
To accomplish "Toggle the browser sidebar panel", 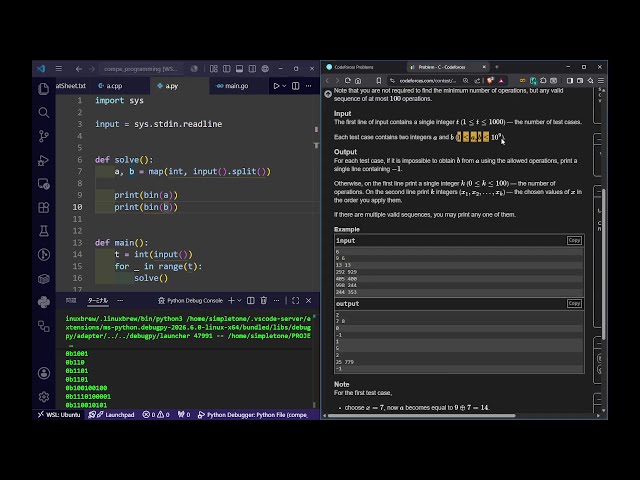I will (570, 81).
